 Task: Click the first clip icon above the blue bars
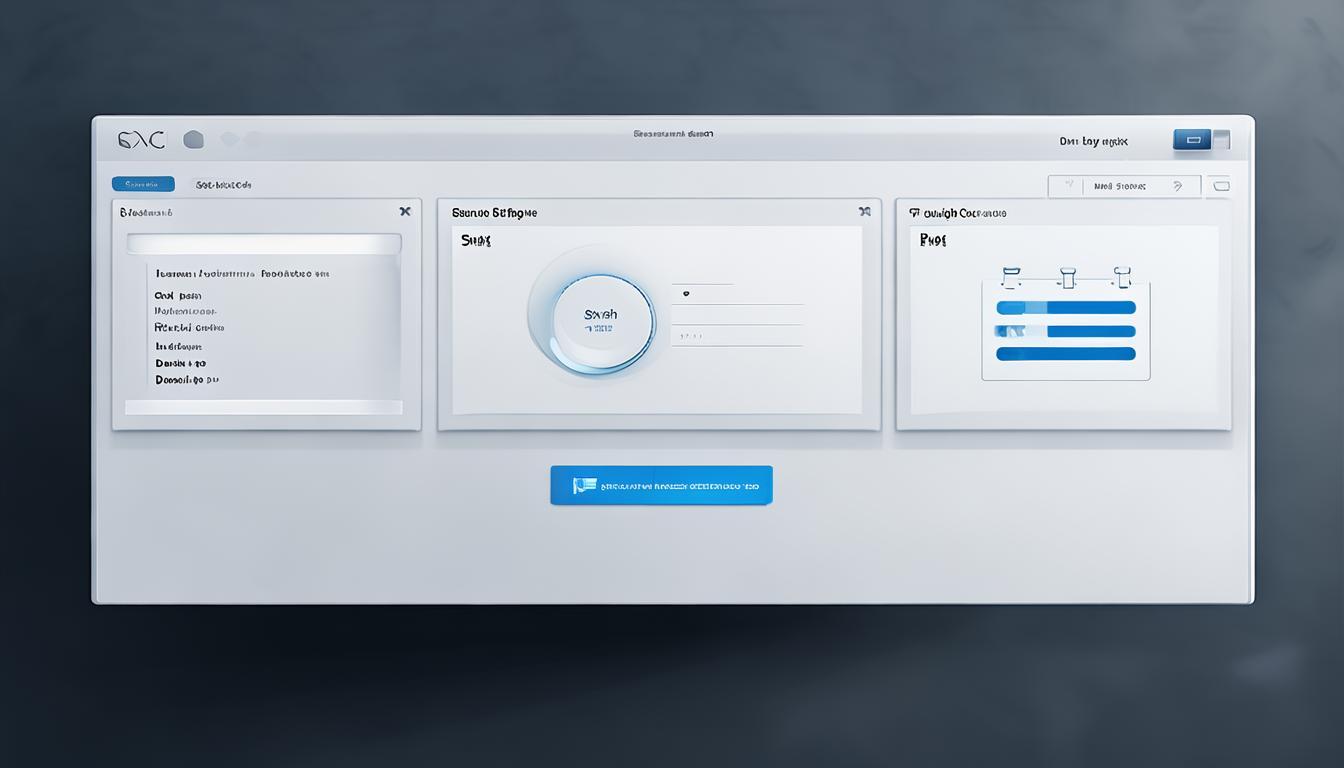coord(1010,276)
